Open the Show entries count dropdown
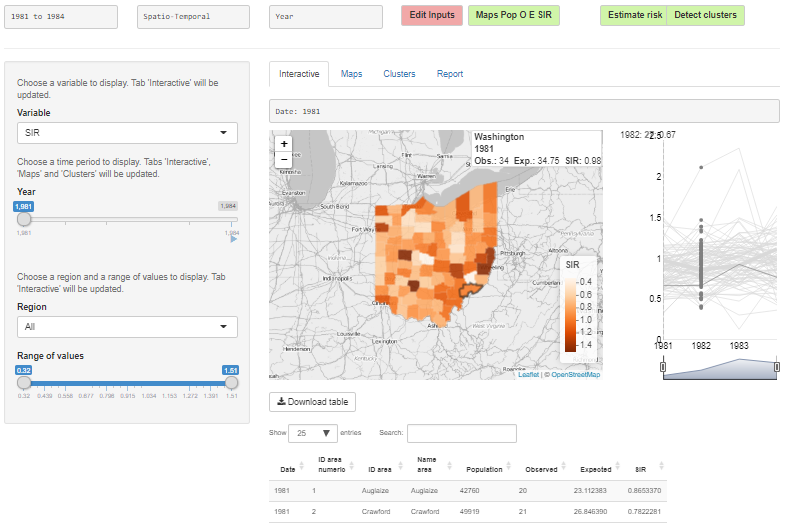785x523 pixels. pos(312,433)
